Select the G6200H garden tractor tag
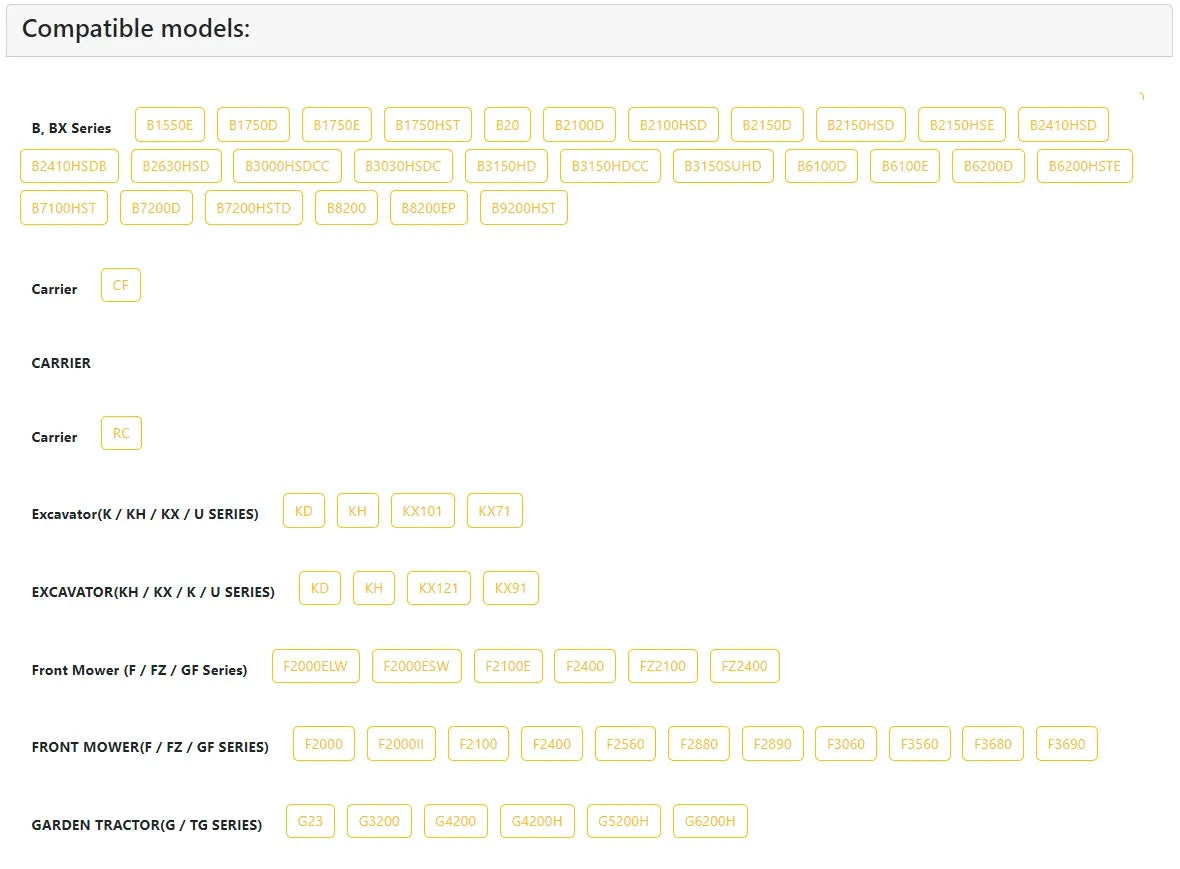The width and height of the screenshot is (1180, 869). click(x=710, y=821)
